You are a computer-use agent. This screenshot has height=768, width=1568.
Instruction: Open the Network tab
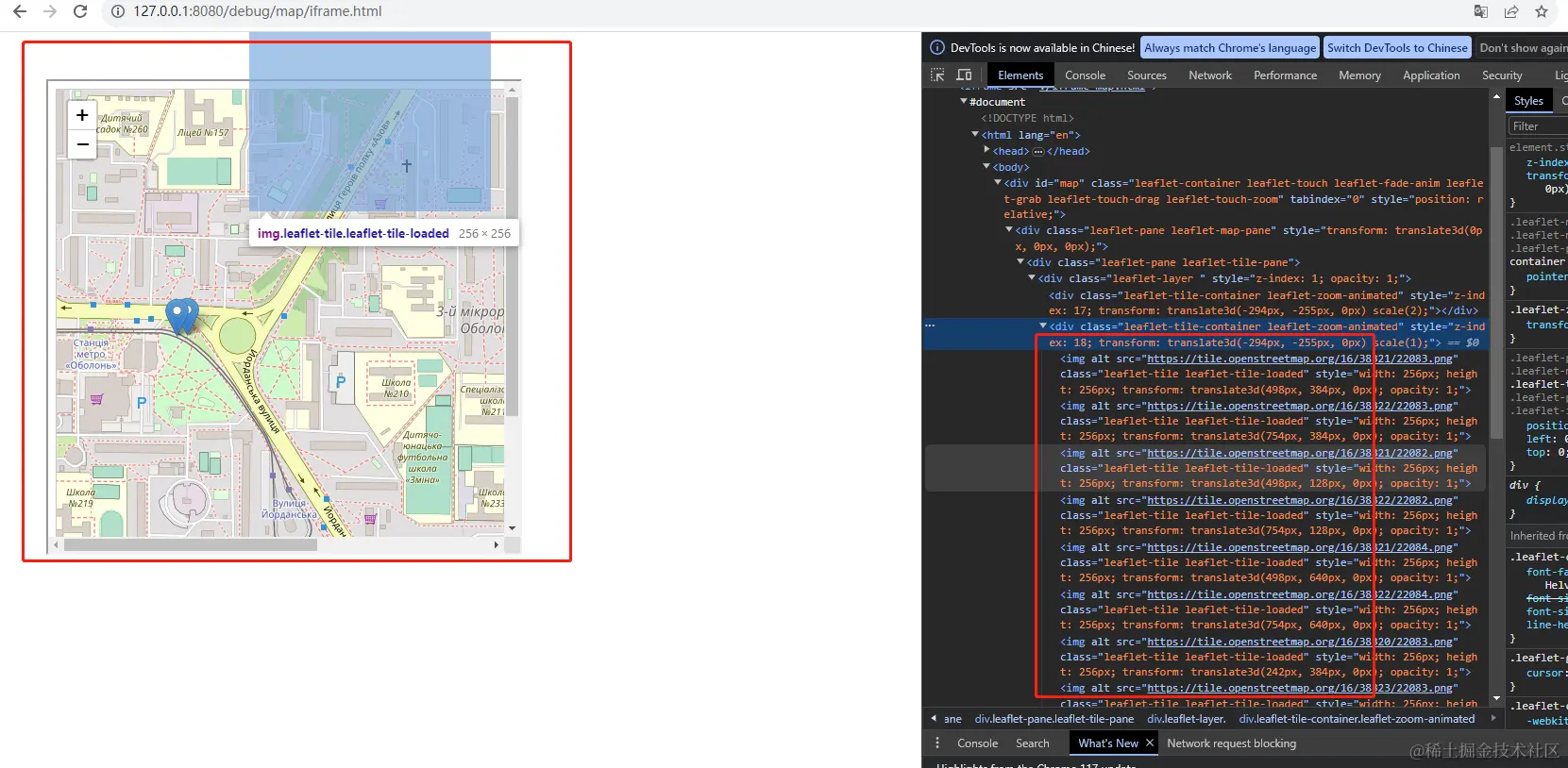1210,75
